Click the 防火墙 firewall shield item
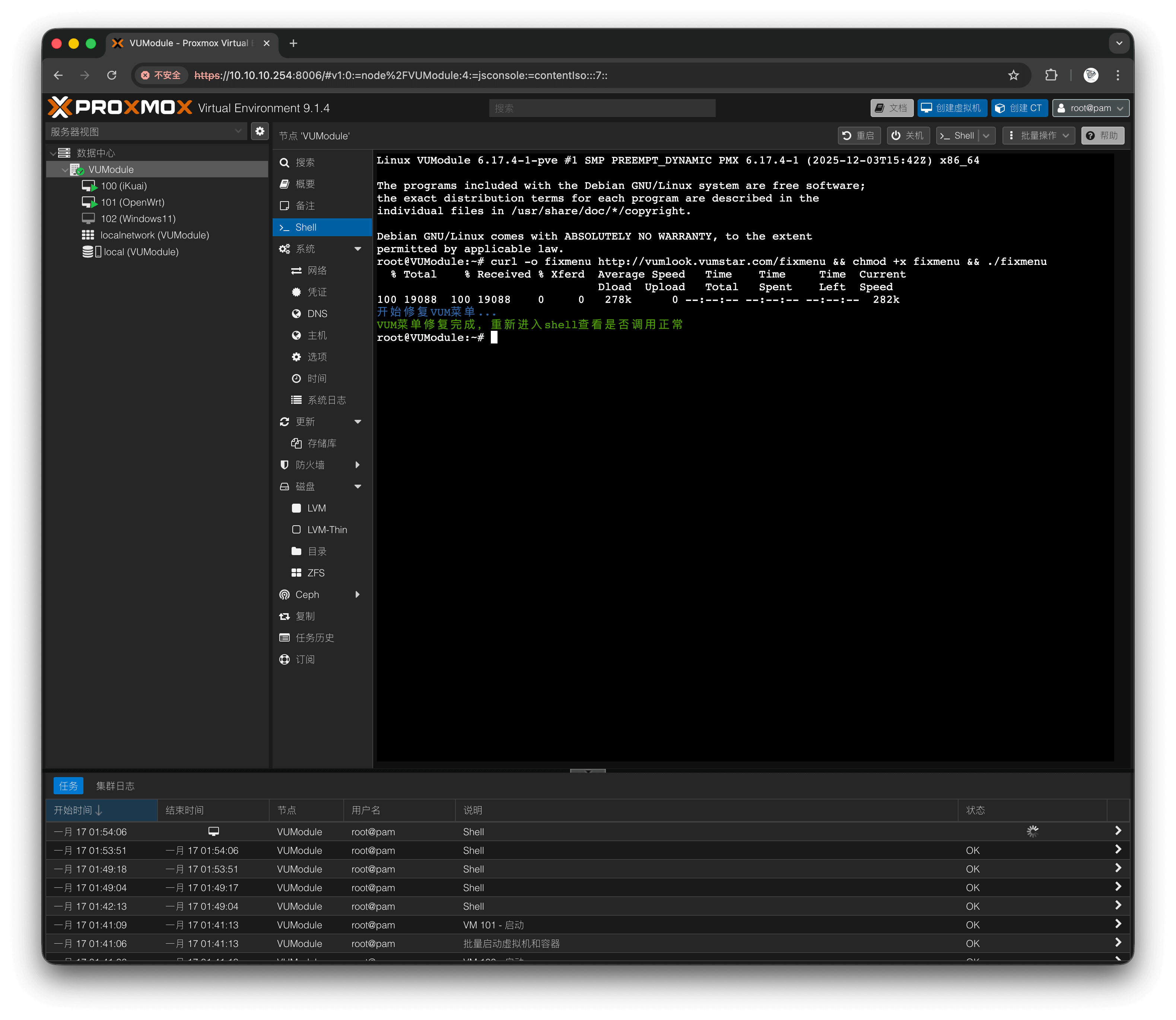The height and width of the screenshot is (1020, 1176). pyautogui.click(x=309, y=465)
